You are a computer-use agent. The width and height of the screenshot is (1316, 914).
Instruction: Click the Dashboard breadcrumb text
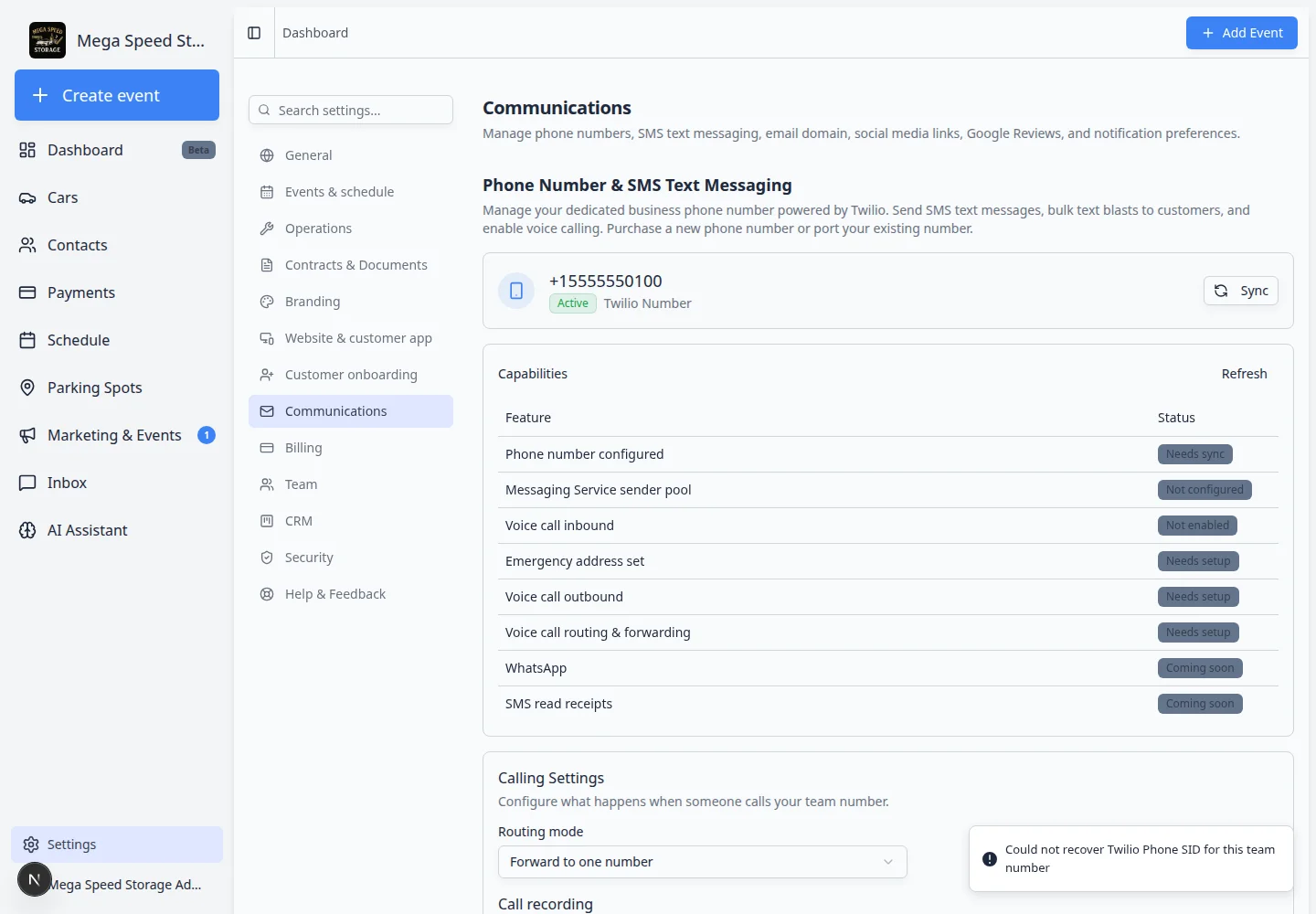[x=315, y=33]
